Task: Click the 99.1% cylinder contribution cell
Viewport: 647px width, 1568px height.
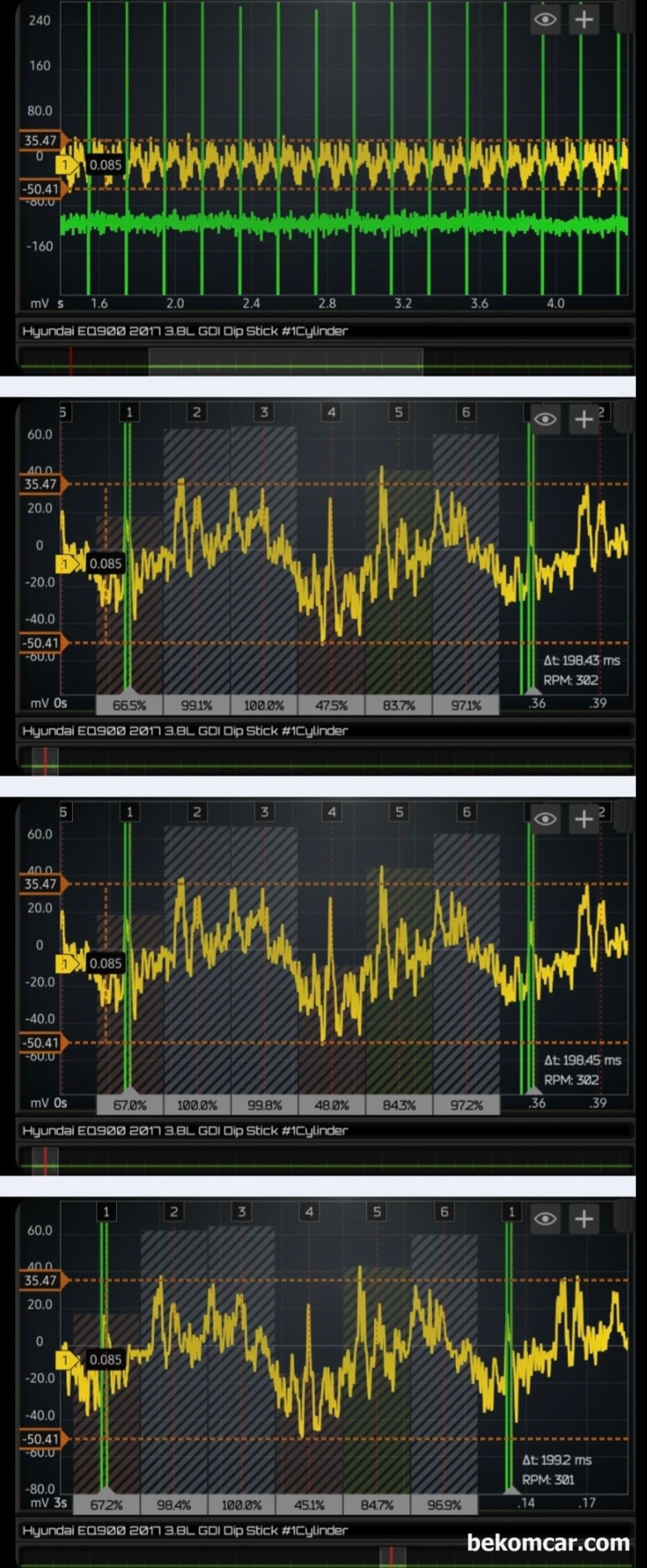Action: [x=197, y=705]
